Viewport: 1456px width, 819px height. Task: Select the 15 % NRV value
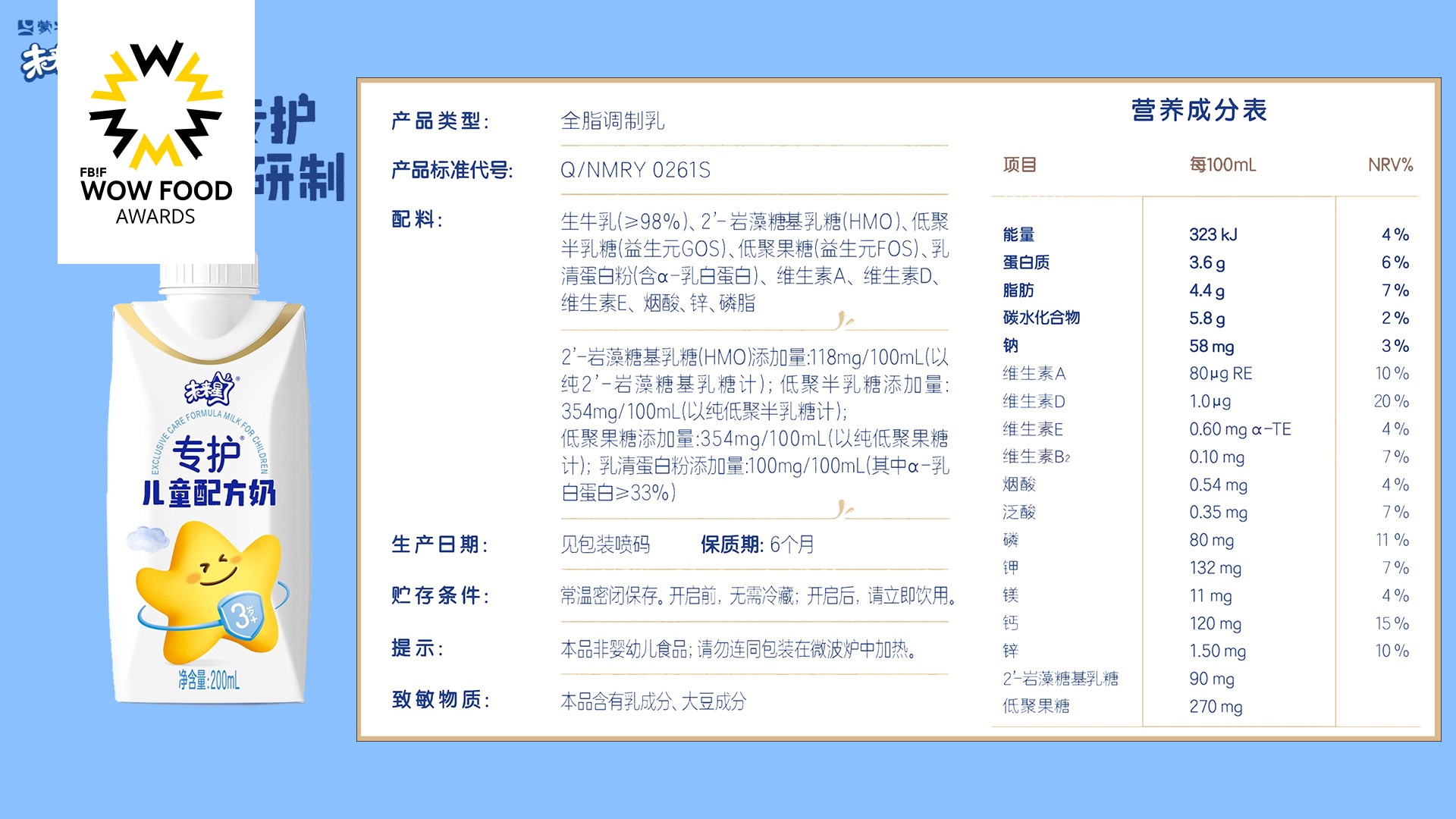point(1392,623)
